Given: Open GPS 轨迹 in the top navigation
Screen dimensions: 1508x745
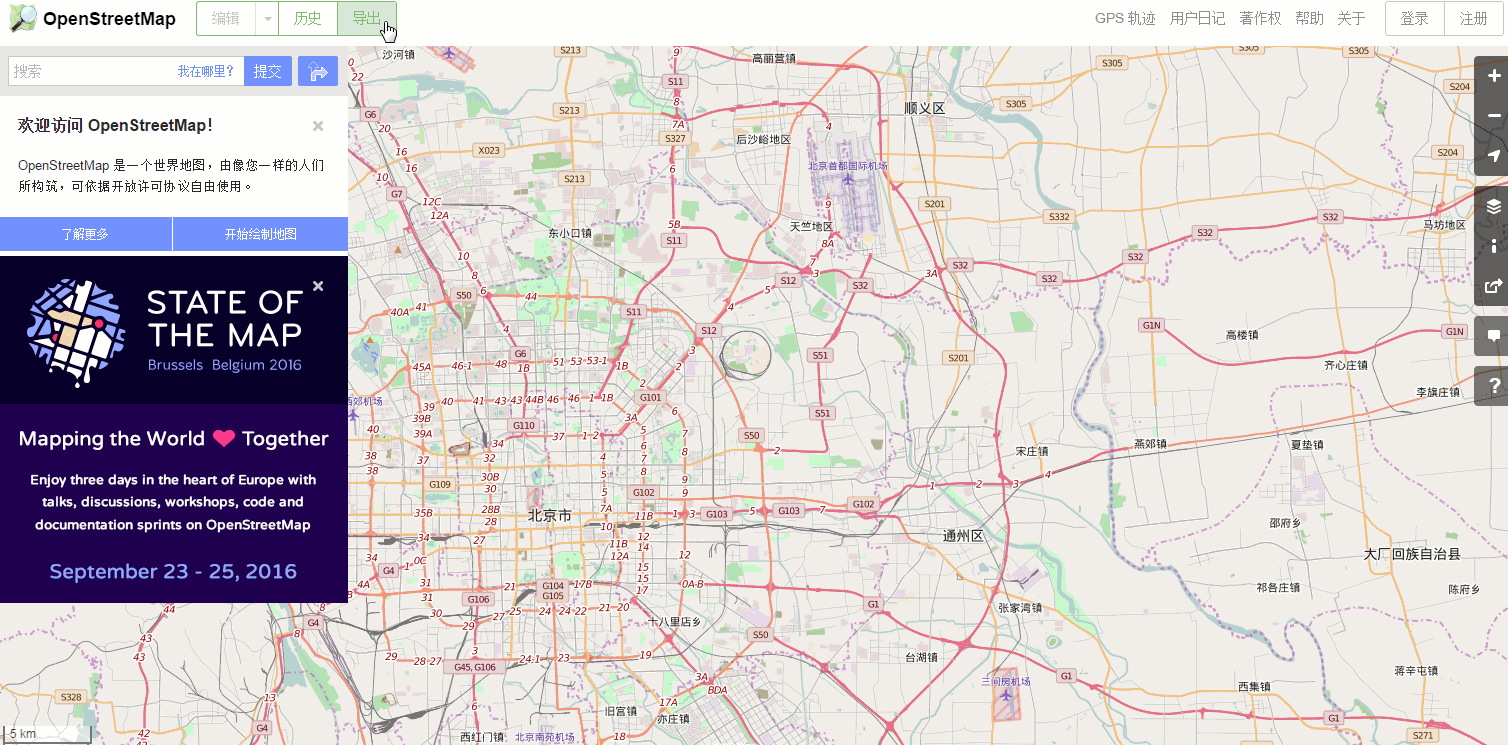Looking at the screenshot, I should tap(1125, 18).
